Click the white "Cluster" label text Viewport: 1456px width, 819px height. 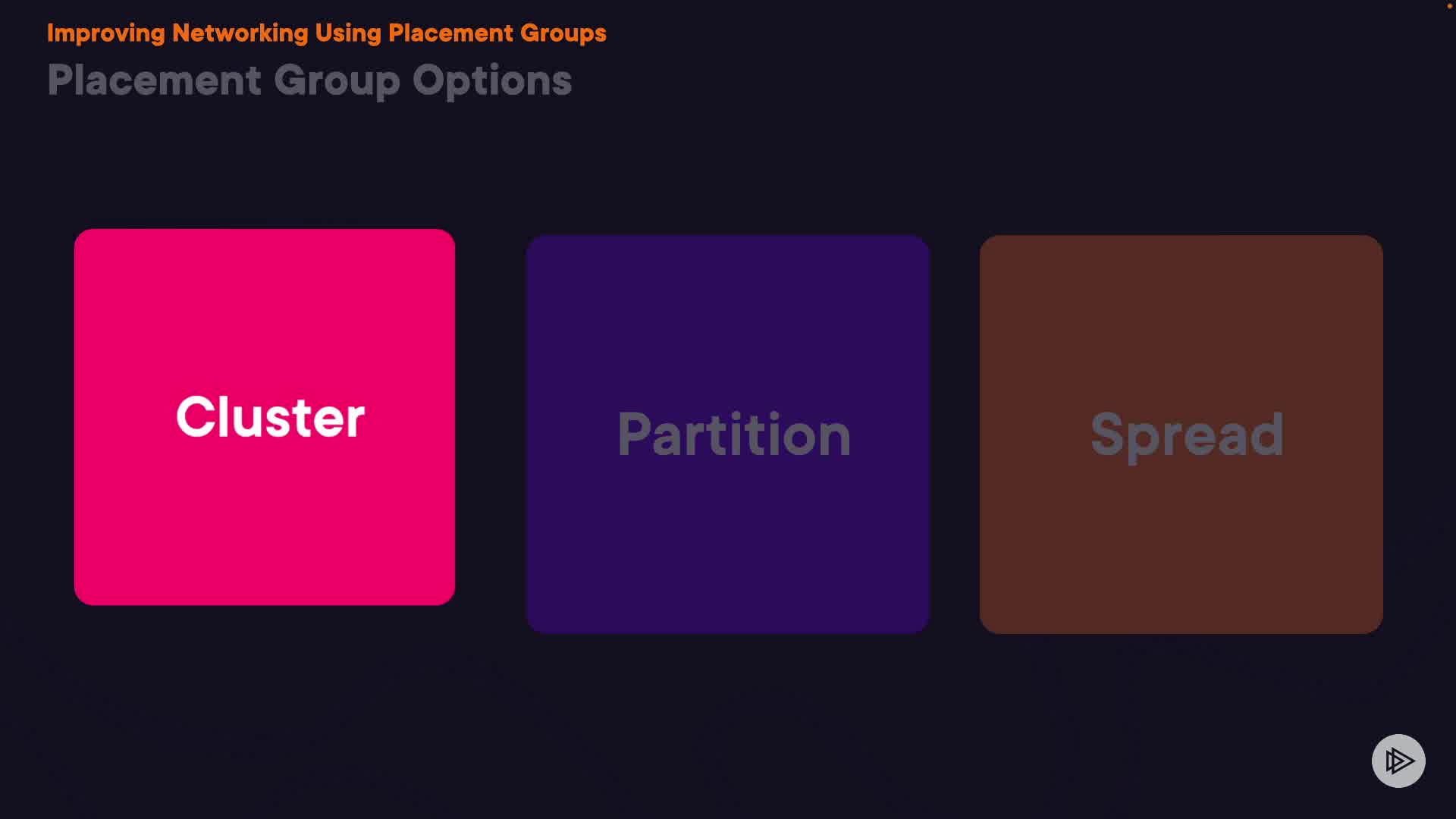pyautogui.click(x=271, y=416)
